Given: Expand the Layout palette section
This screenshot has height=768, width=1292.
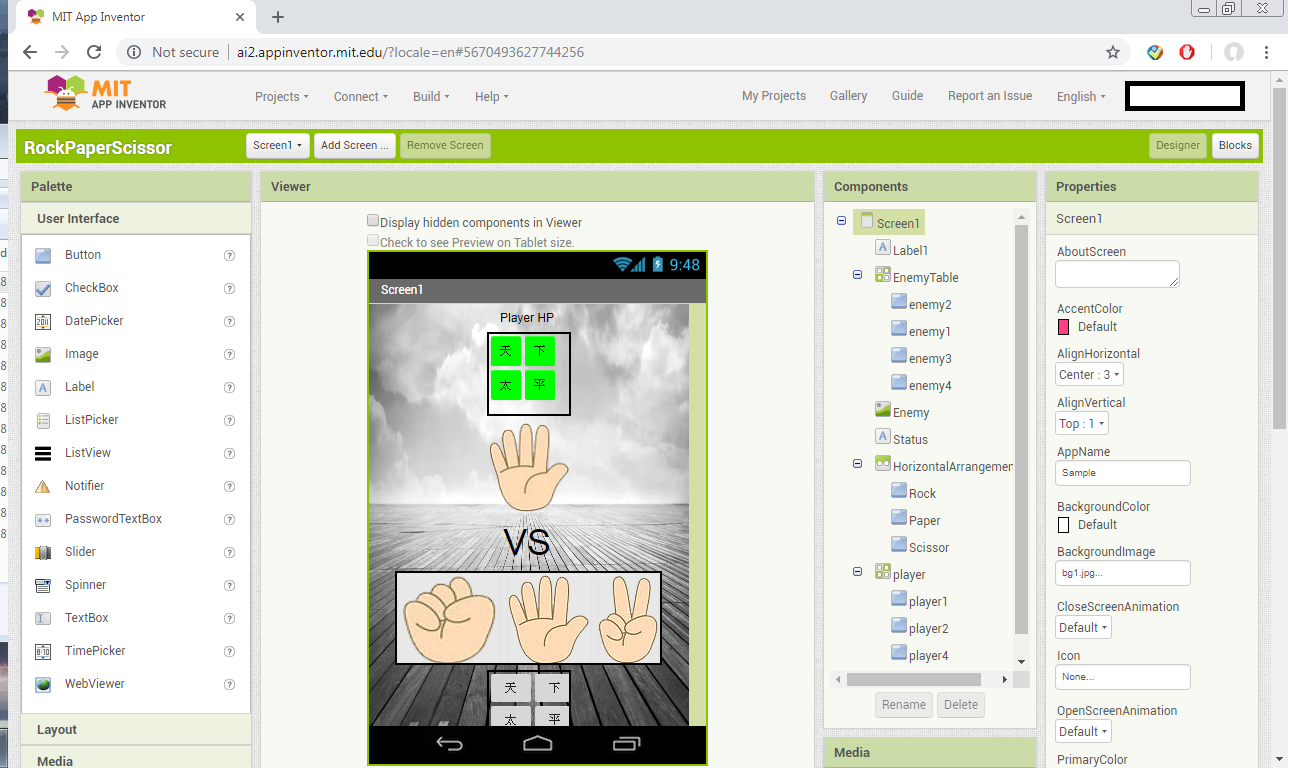Looking at the screenshot, I should tap(136, 730).
